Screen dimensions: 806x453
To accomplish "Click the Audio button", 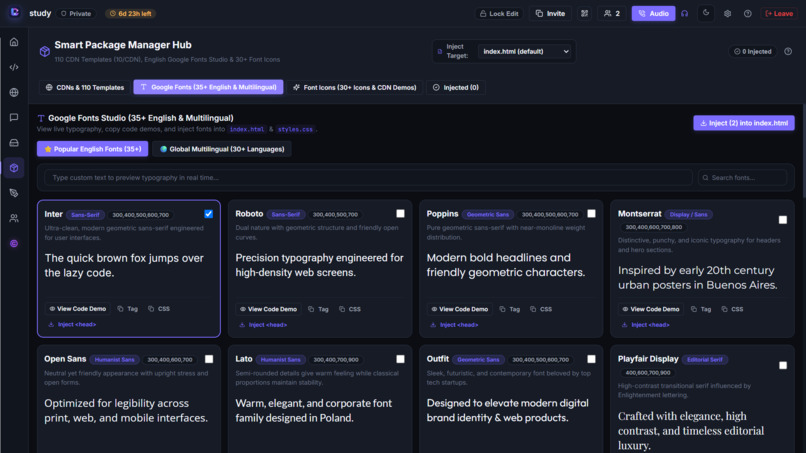I will (653, 14).
